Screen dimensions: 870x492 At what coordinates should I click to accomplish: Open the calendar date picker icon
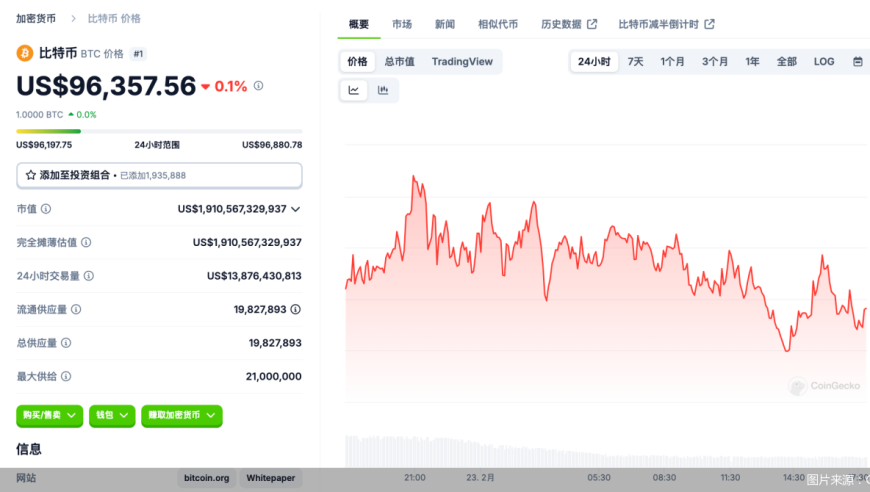tap(858, 62)
